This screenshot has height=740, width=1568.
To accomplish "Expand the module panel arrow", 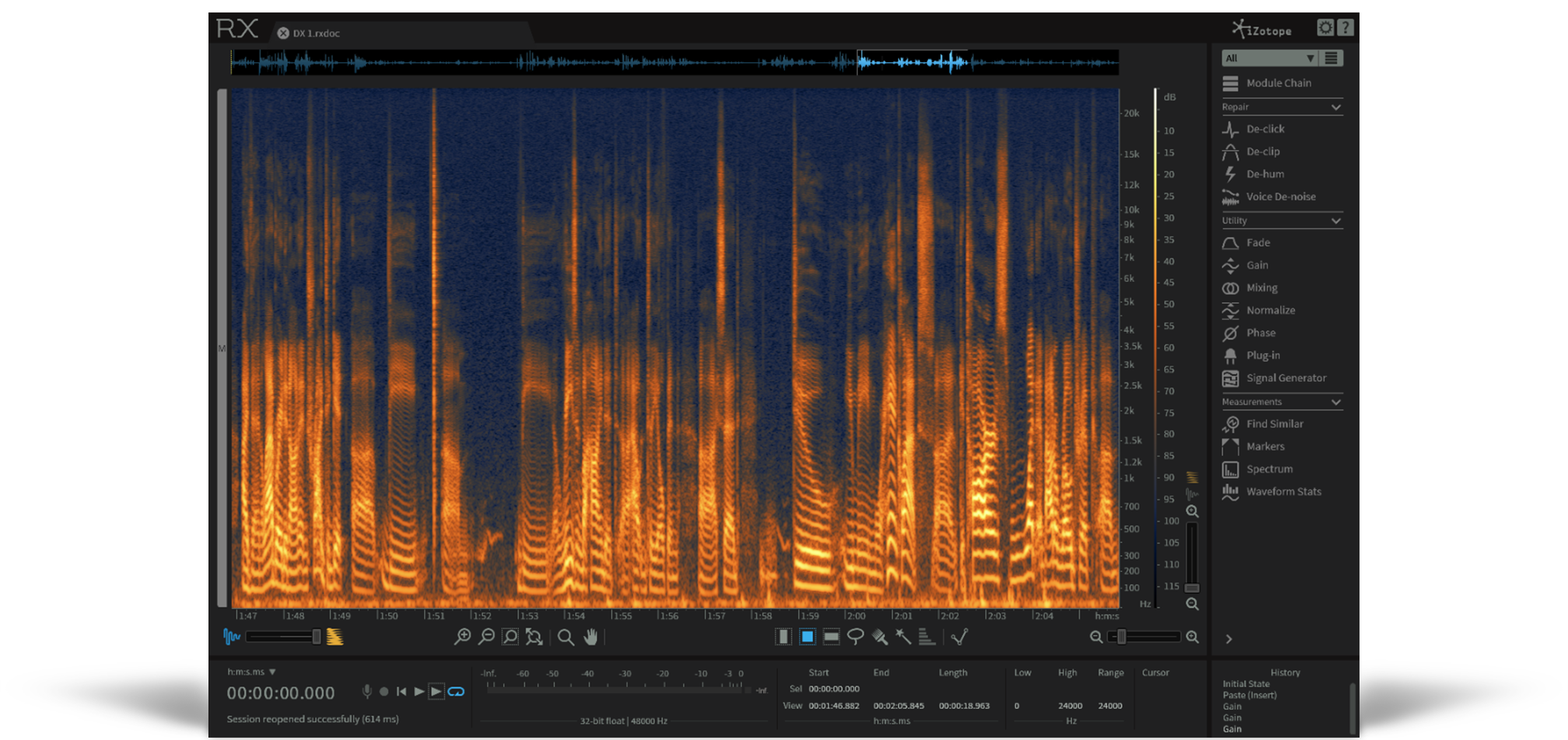I will (x=1229, y=639).
